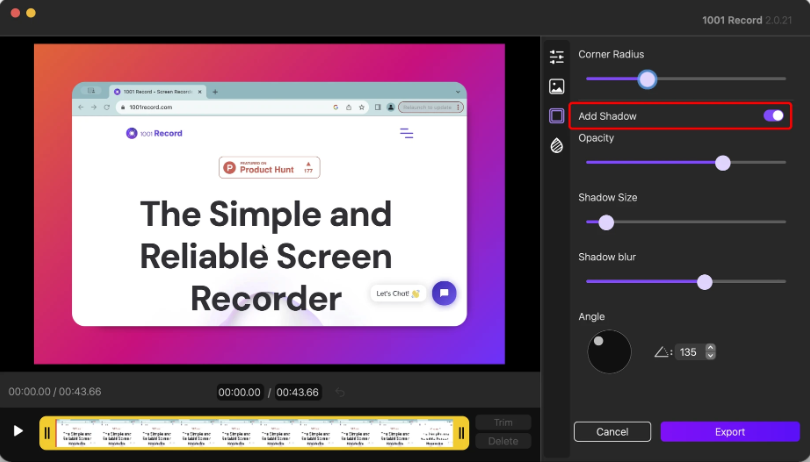Click the Shadow blur slider handle
810x462 pixels.
tap(705, 282)
